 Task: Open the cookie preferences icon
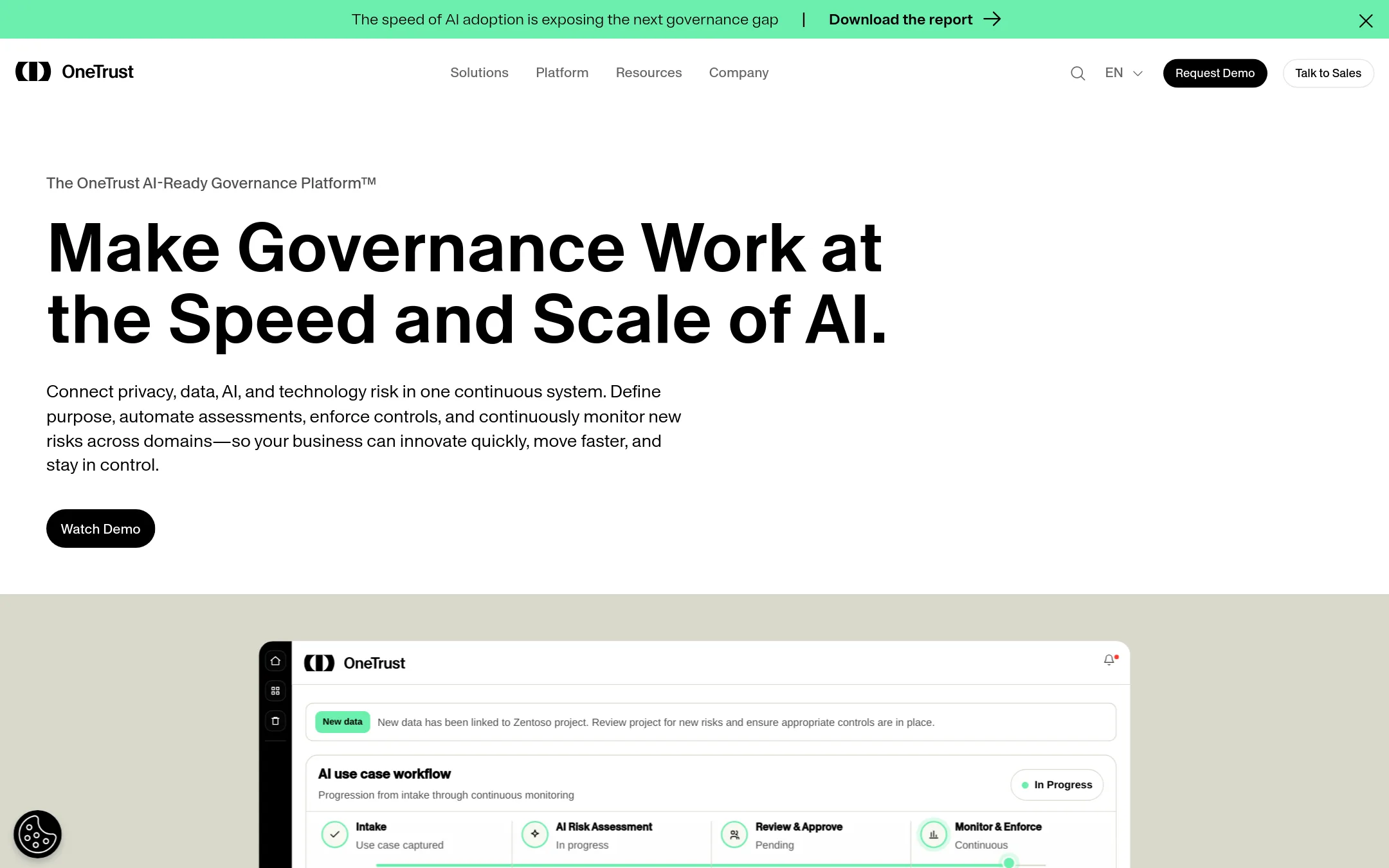[x=37, y=834]
